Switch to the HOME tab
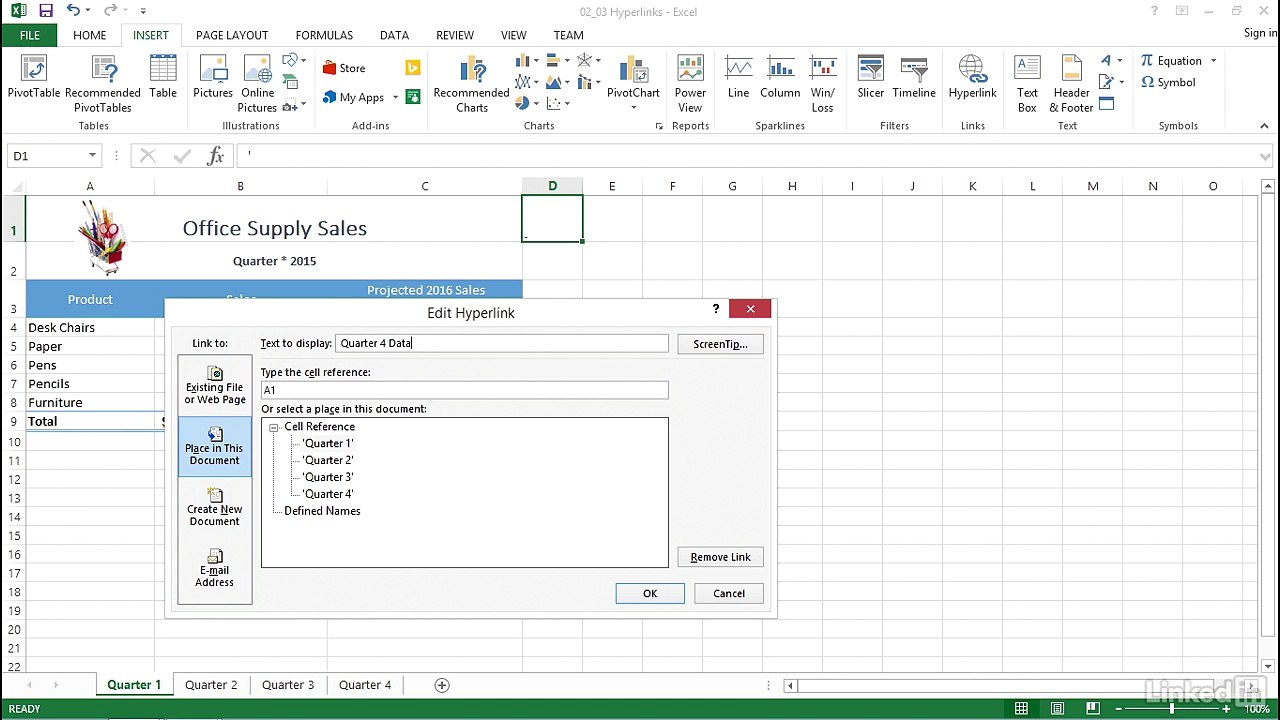The height and width of the screenshot is (720, 1280). pos(89,35)
